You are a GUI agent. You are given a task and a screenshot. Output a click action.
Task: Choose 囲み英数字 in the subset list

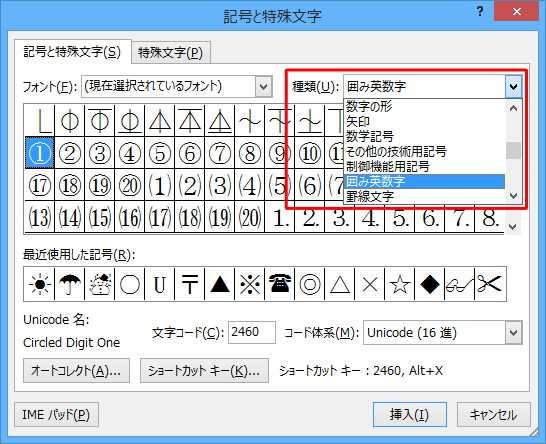click(424, 181)
